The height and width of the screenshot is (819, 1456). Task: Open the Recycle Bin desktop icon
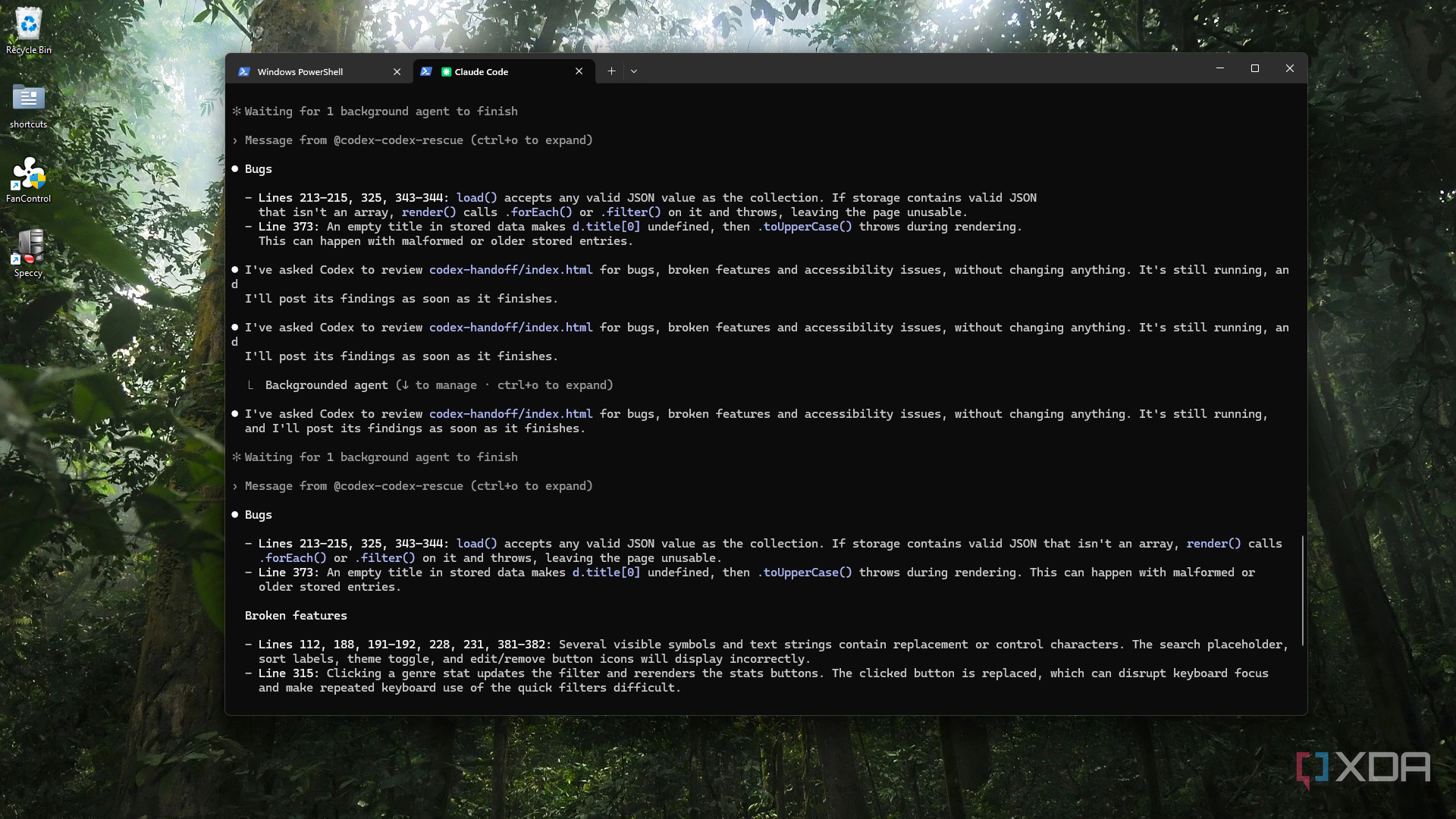click(x=29, y=32)
